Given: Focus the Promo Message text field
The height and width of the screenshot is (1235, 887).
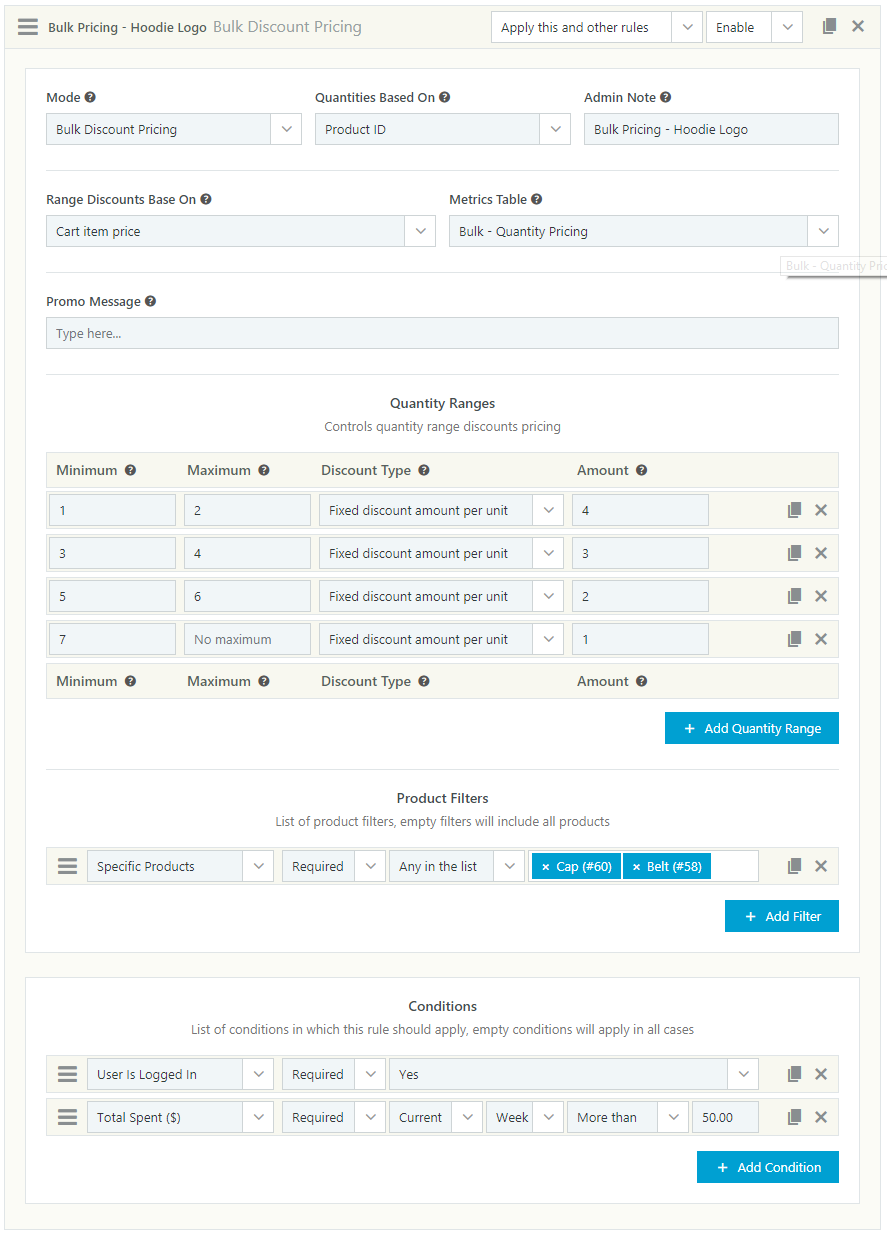Looking at the screenshot, I should 442,333.
